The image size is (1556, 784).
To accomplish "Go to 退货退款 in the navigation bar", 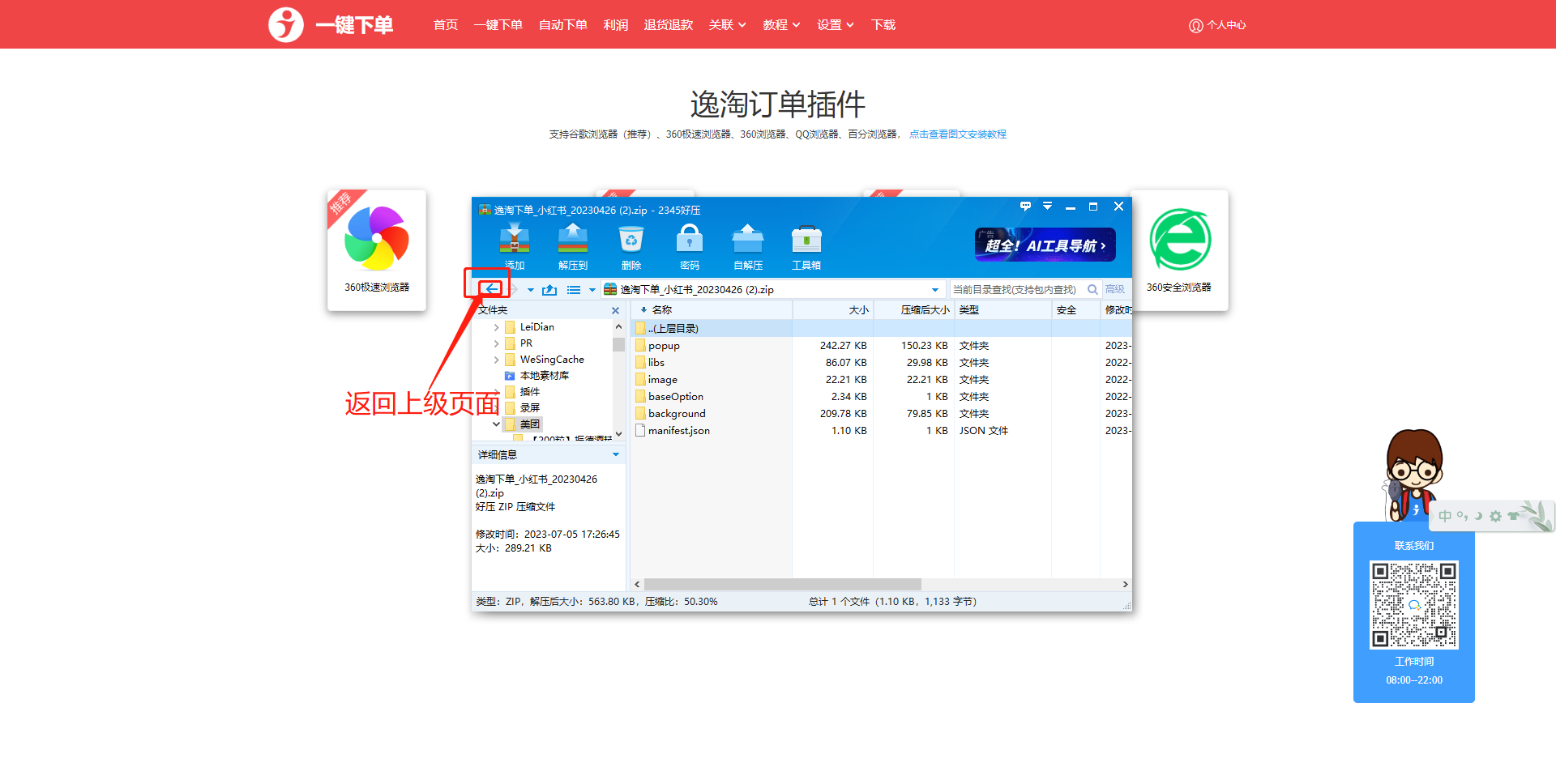I will tap(668, 25).
